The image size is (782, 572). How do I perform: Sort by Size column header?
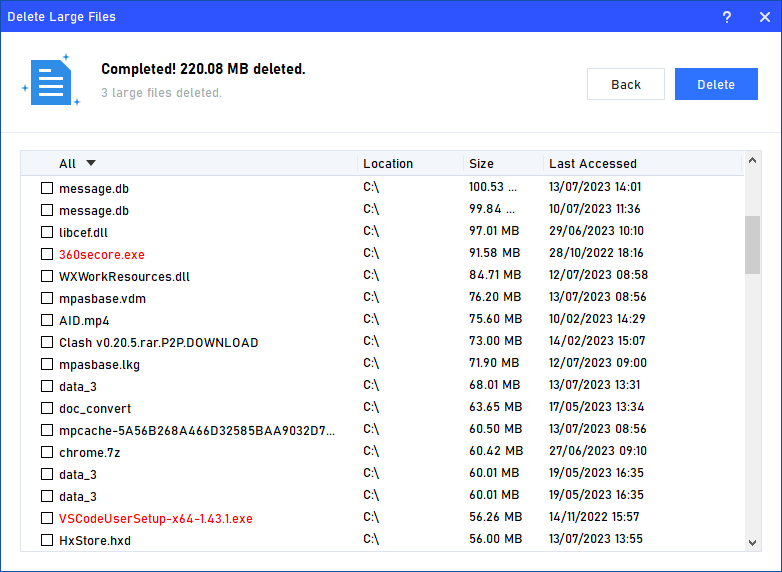click(481, 163)
